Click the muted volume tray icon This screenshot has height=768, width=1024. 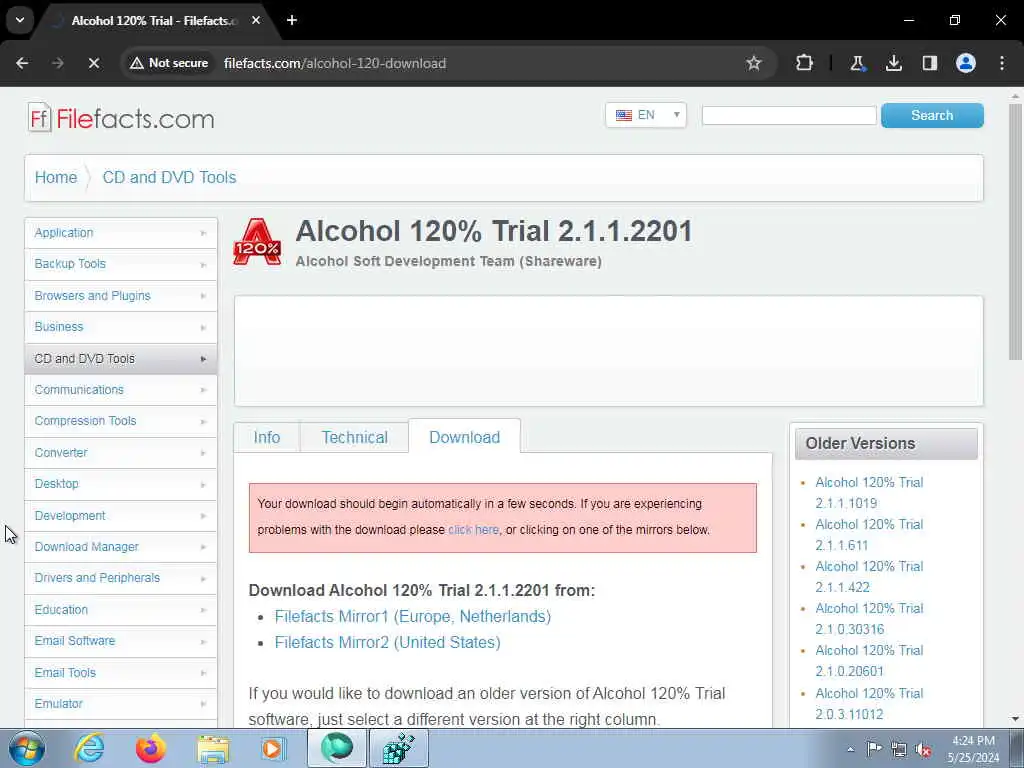point(923,749)
